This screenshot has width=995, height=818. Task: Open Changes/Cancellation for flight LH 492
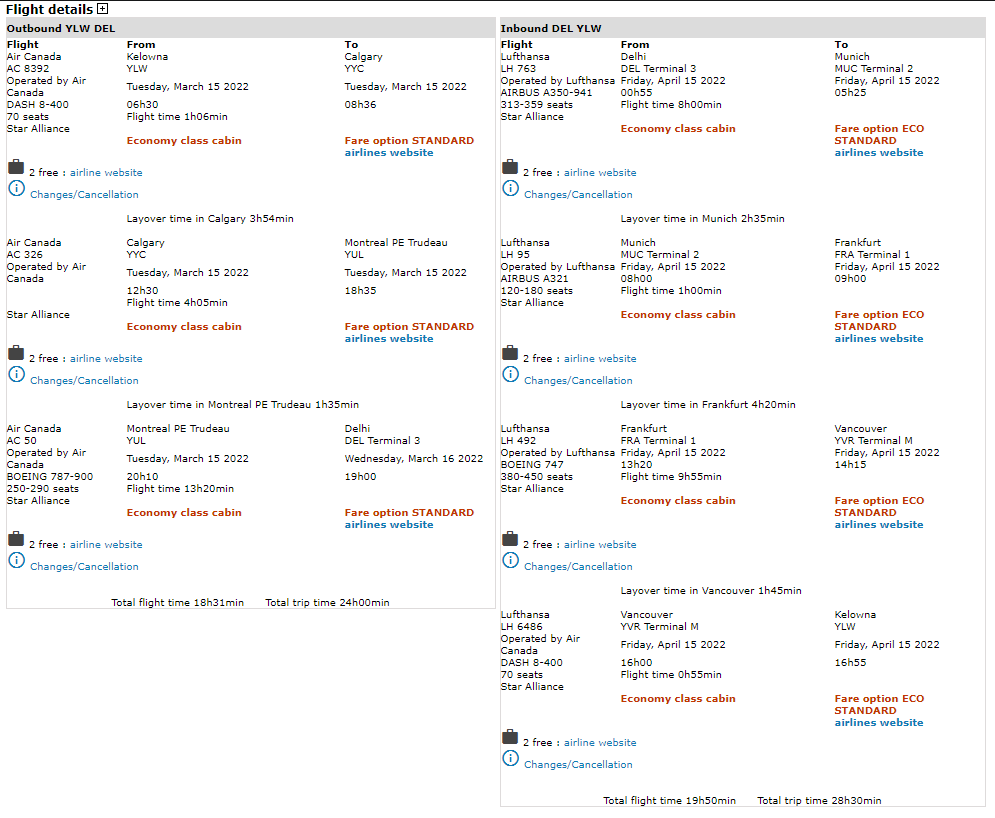(578, 567)
